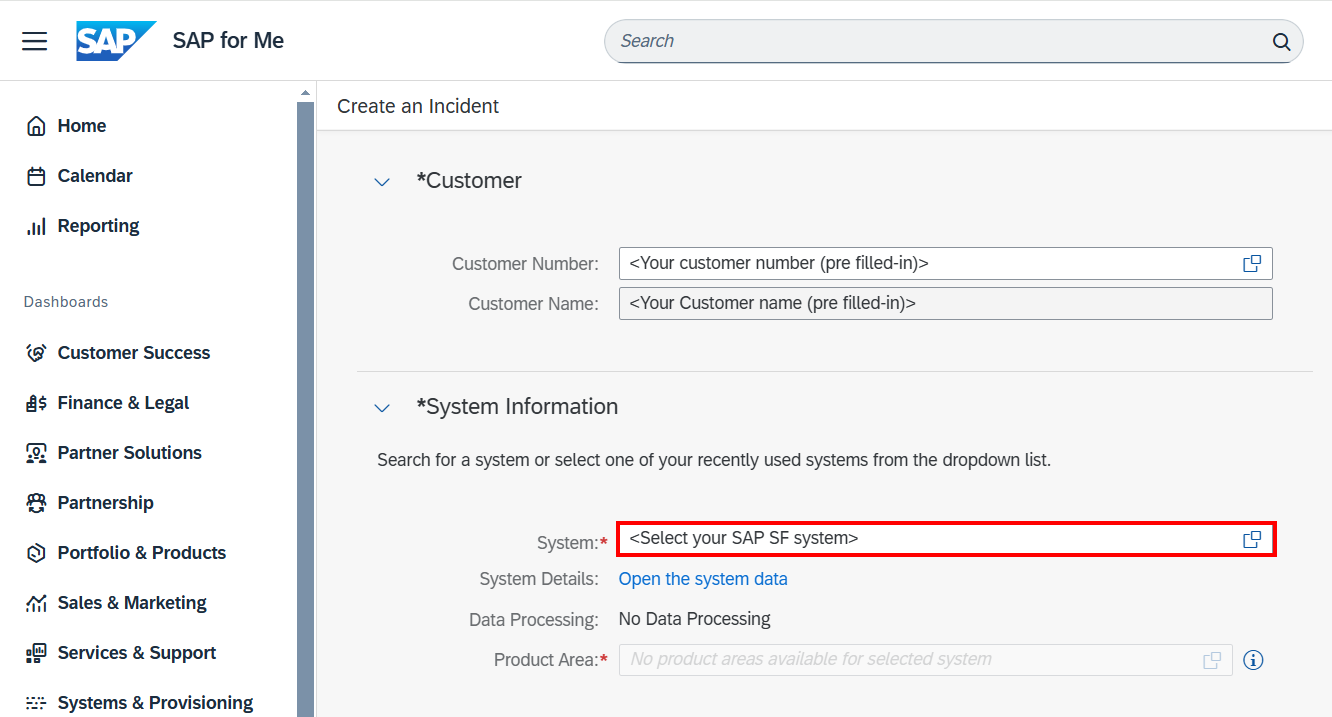The height and width of the screenshot is (717, 1332).
Task: Click the Product Area info icon
Action: coord(1253,660)
